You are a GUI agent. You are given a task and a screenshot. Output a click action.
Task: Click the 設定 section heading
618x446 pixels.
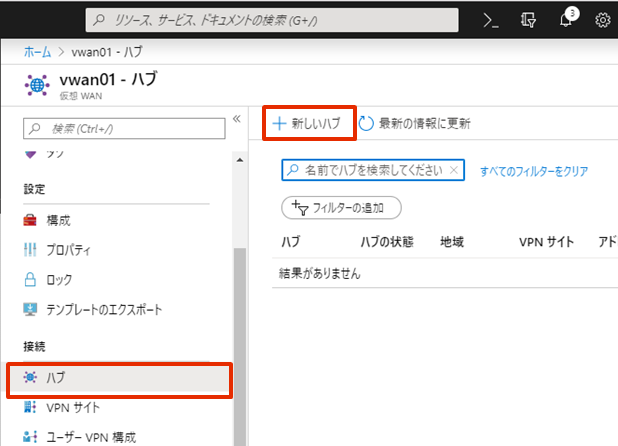coord(34,189)
